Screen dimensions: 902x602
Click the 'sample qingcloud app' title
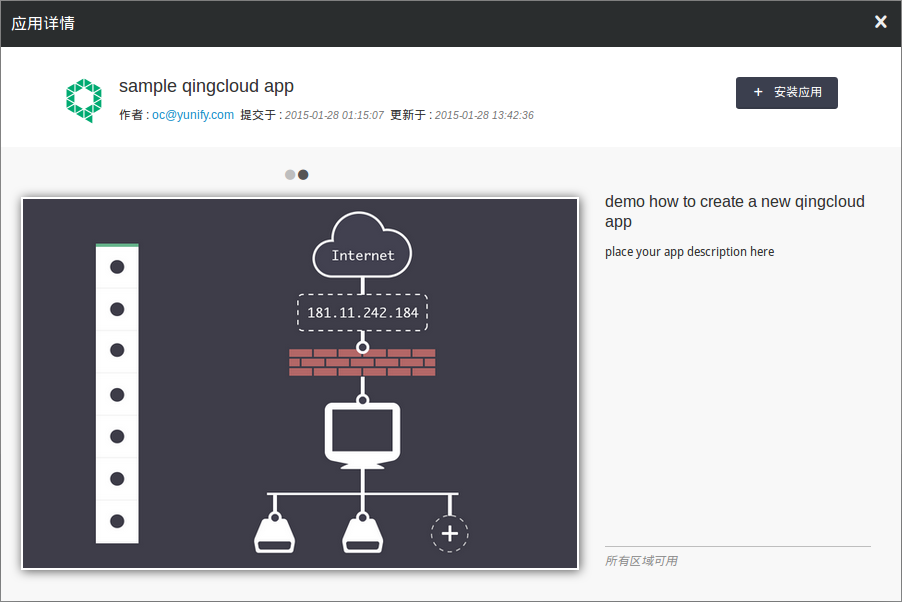coord(206,86)
